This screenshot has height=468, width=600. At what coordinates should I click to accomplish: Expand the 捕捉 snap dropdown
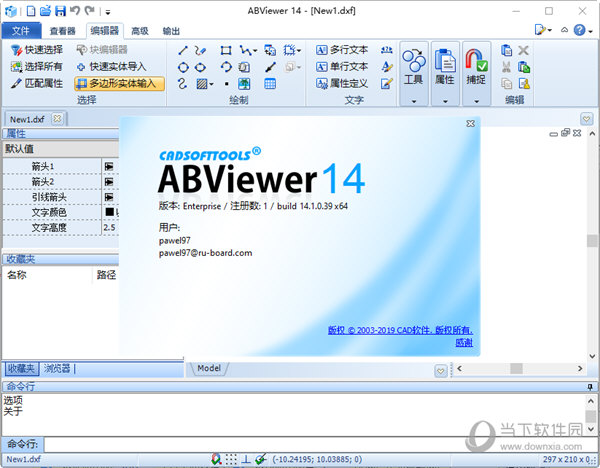[476, 101]
